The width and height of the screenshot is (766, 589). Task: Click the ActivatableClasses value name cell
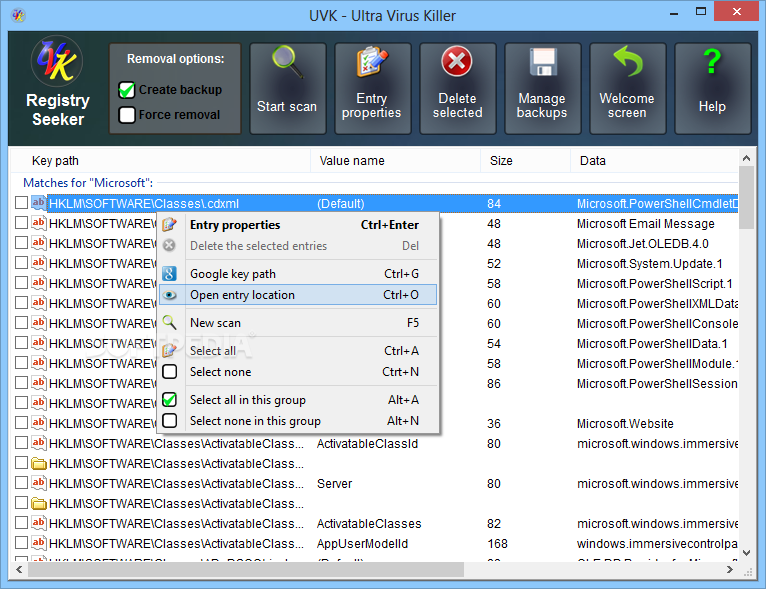point(369,524)
